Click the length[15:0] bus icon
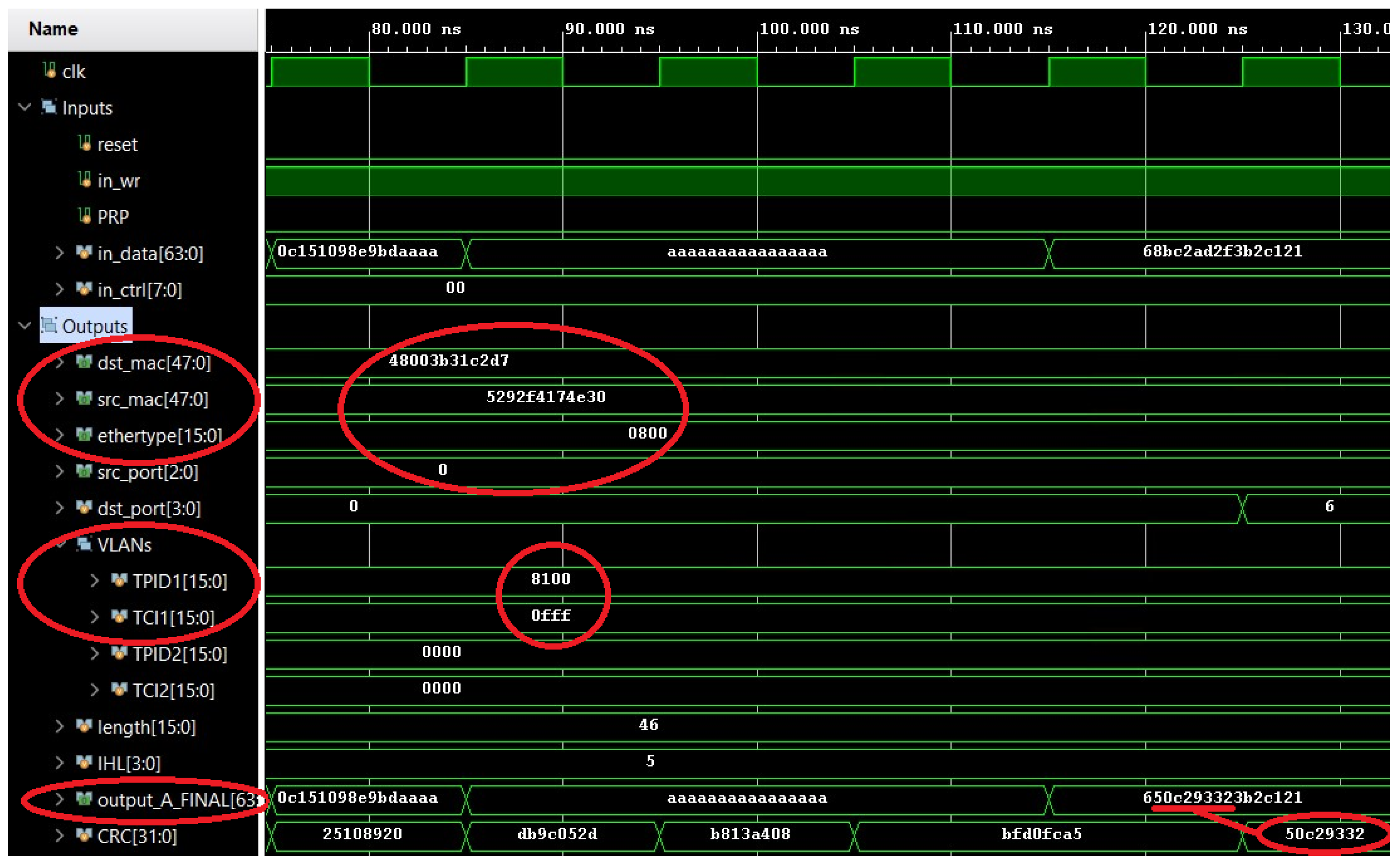Viewport: 1400px width, 865px height. click(x=84, y=726)
